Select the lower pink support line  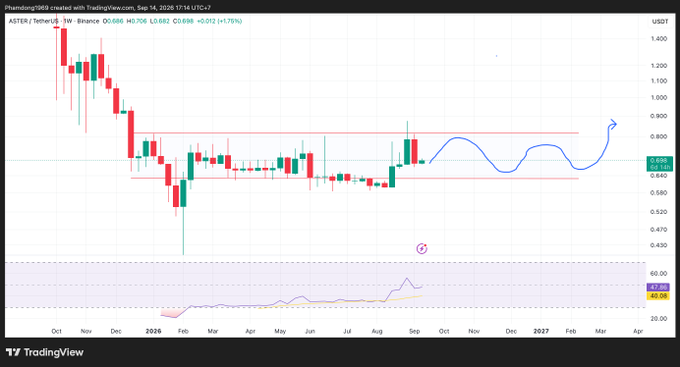(354, 178)
